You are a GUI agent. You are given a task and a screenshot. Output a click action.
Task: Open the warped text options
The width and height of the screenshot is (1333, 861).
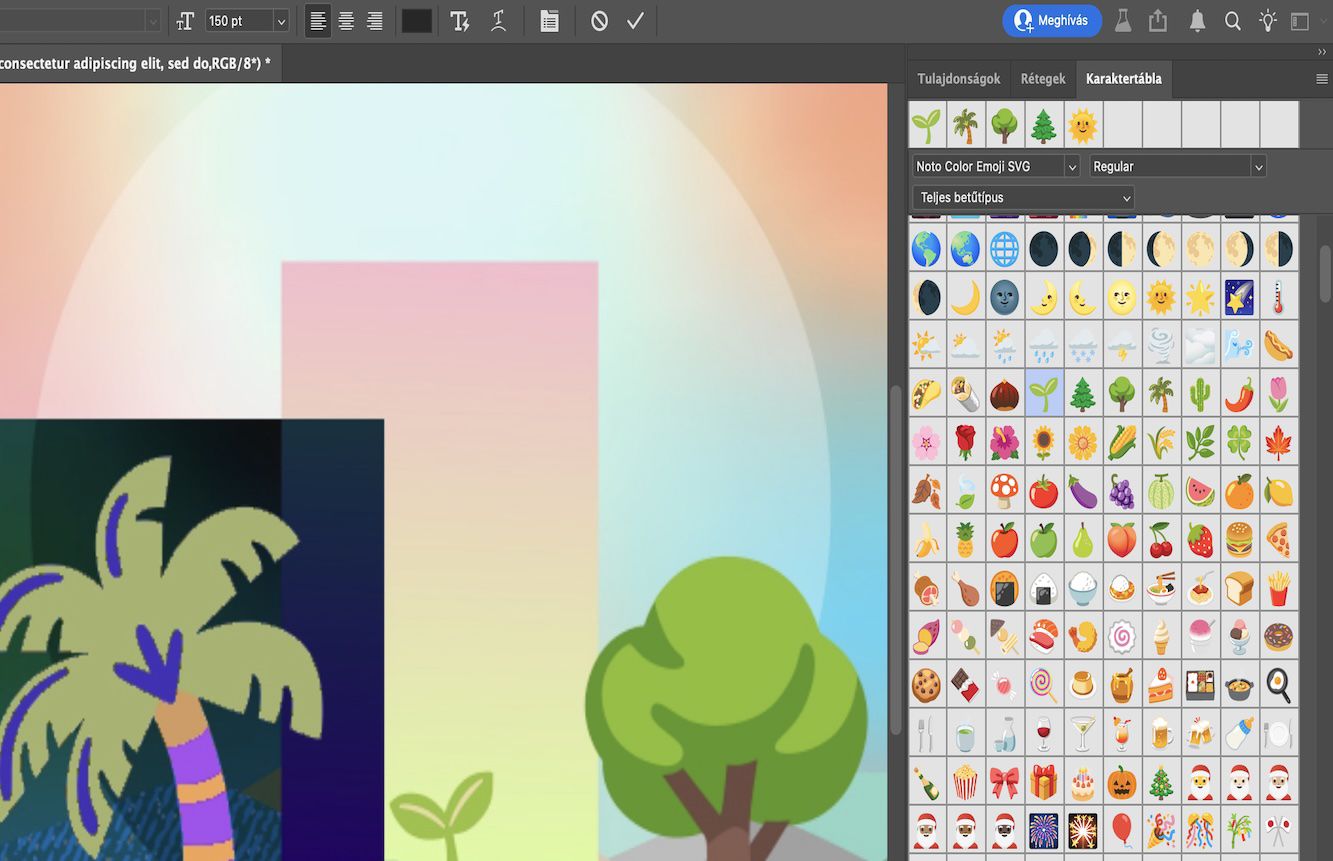(x=498, y=21)
